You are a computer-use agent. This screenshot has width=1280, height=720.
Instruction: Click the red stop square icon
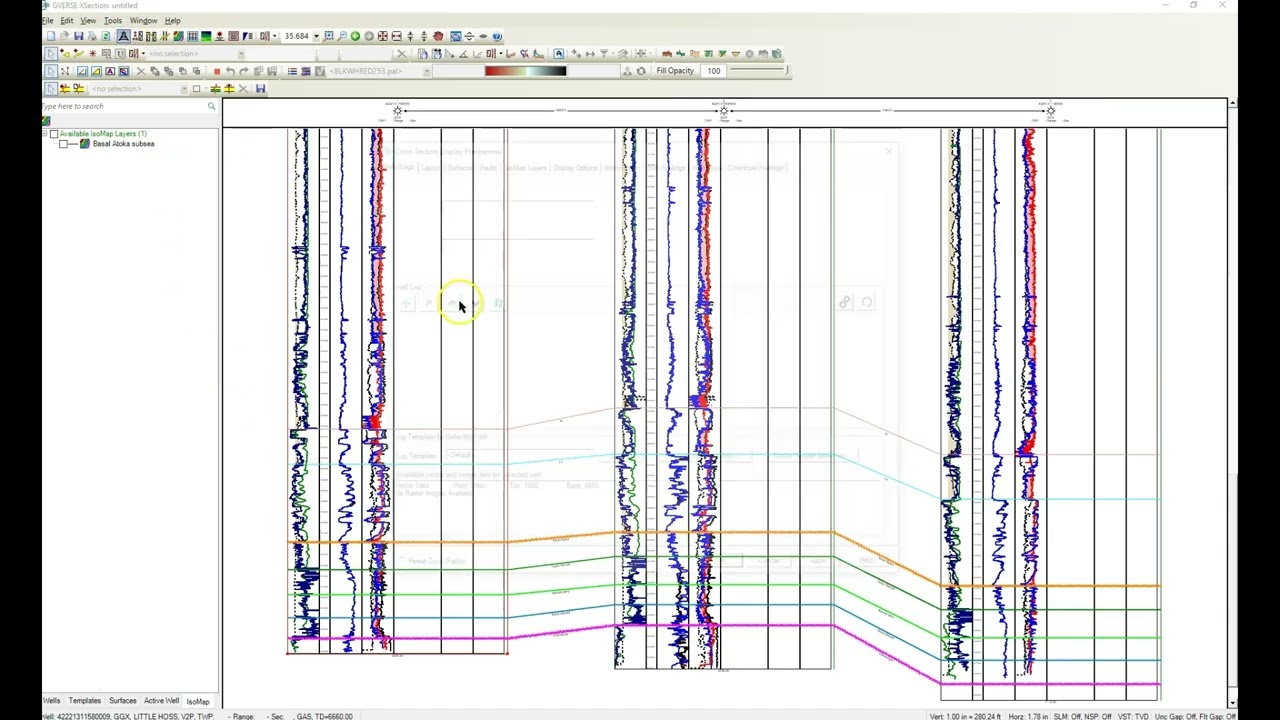(x=217, y=71)
